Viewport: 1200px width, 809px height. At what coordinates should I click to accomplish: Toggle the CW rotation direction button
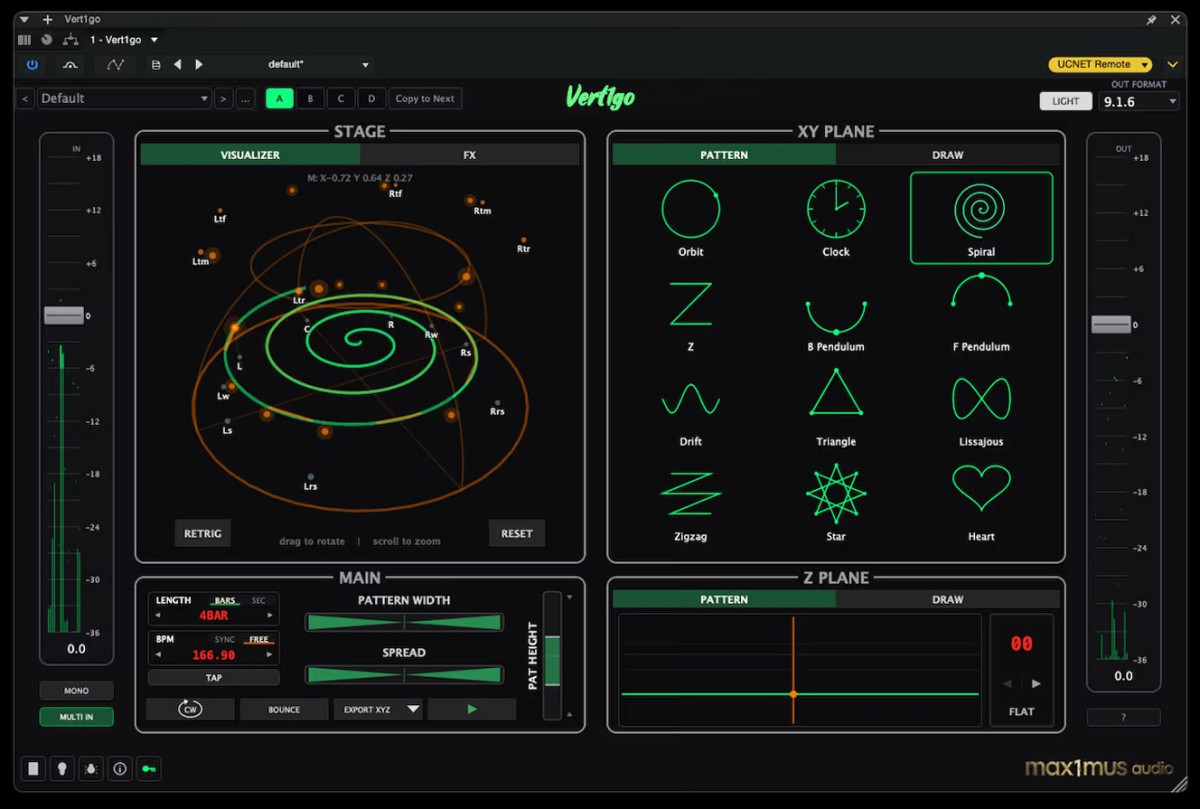pyautogui.click(x=190, y=709)
